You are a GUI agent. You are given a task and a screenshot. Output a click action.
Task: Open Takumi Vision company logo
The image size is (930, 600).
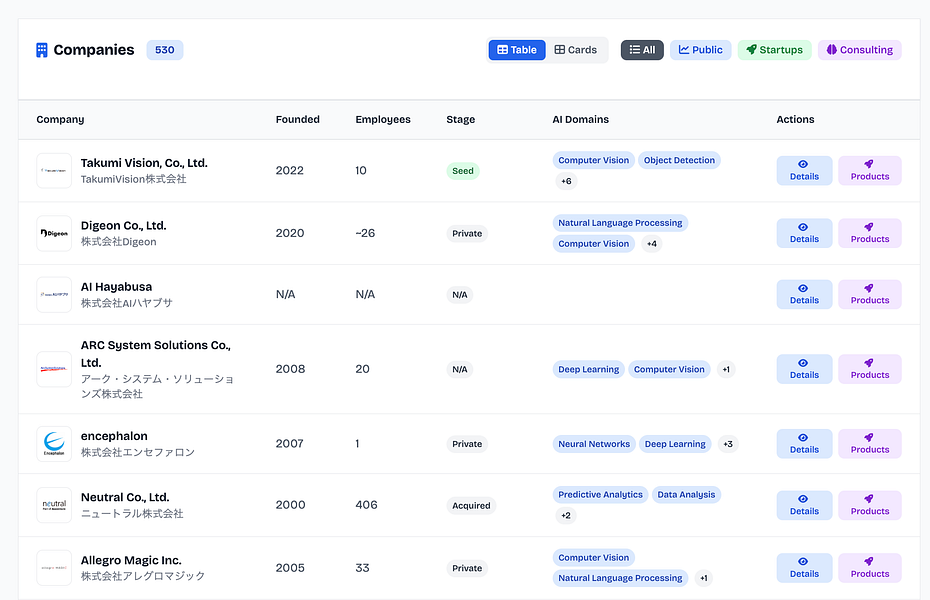click(54, 171)
